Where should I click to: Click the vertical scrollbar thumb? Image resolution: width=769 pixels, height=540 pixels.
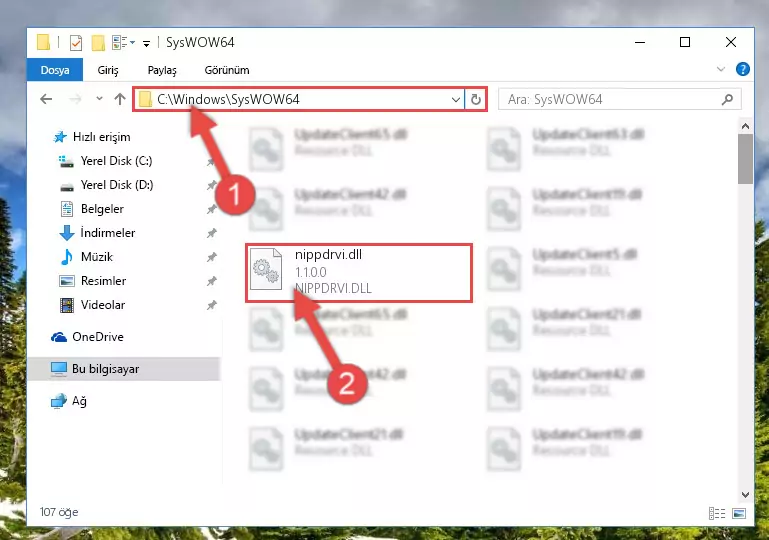(x=745, y=159)
